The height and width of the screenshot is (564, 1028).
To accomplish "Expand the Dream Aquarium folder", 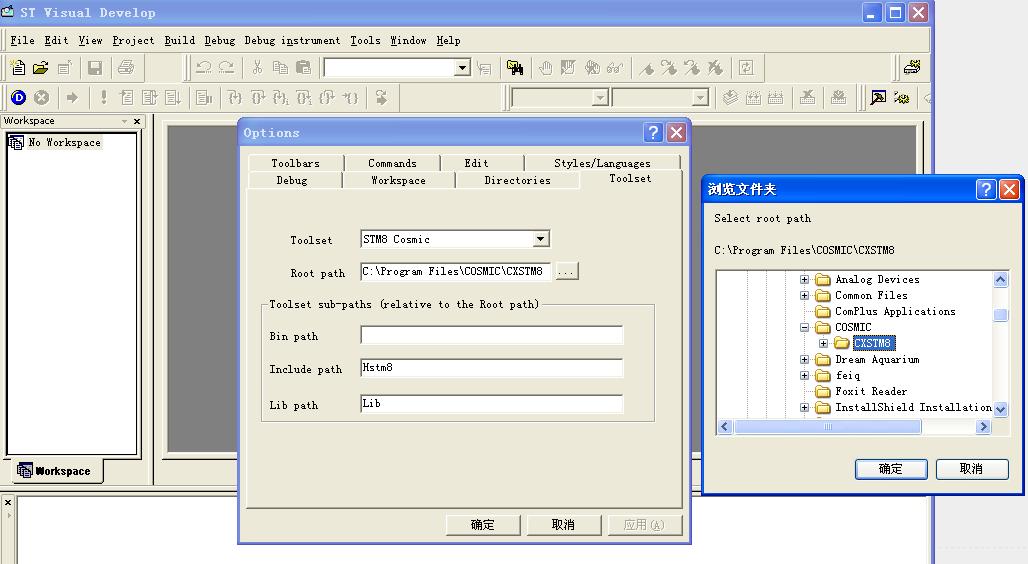I will pos(804,359).
